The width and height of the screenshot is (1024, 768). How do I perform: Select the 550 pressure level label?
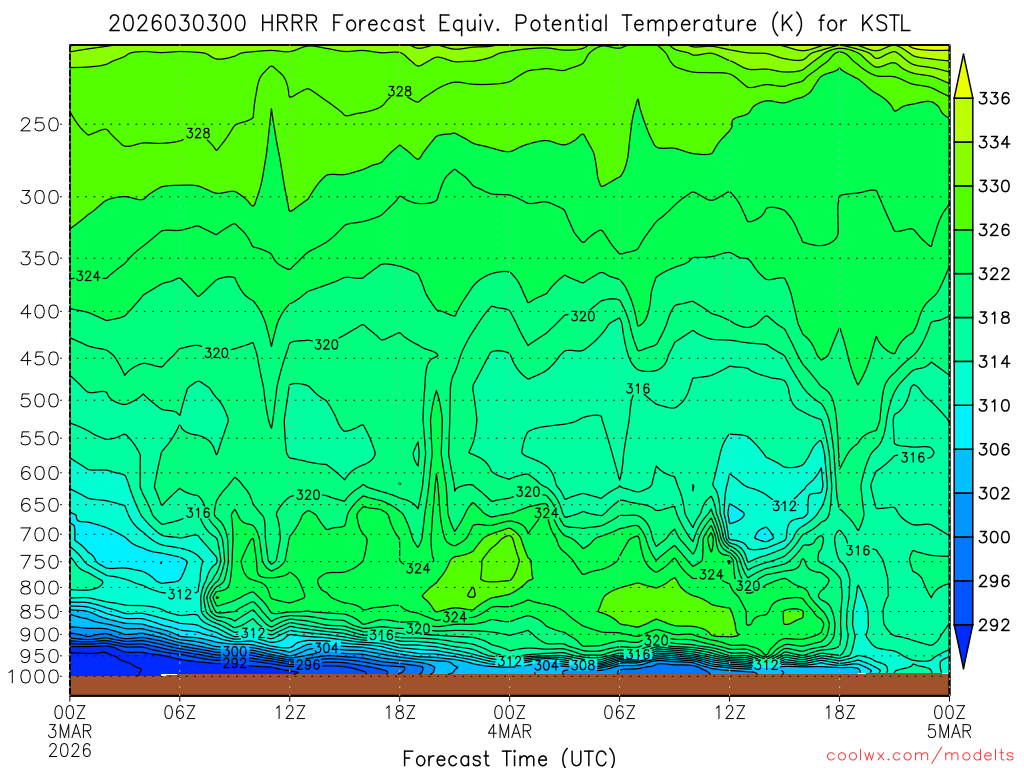pyautogui.click(x=40, y=438)
